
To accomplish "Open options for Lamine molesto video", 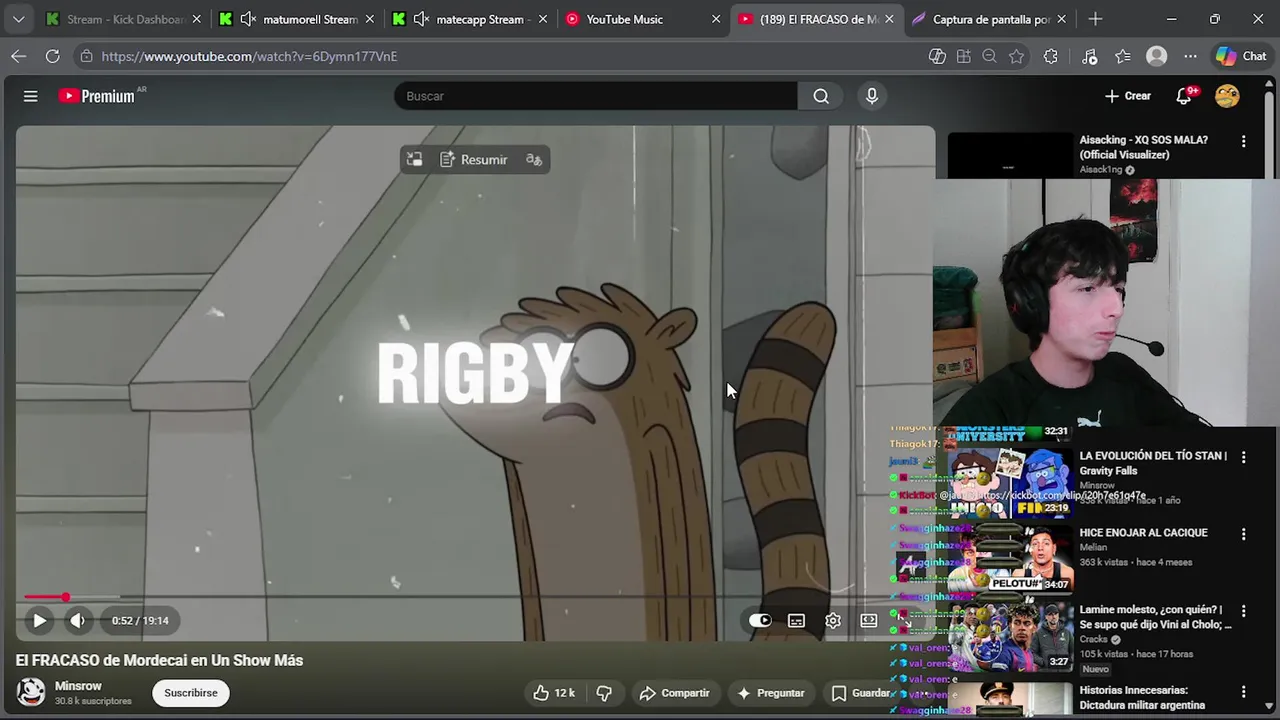I will pos(1244,611).
